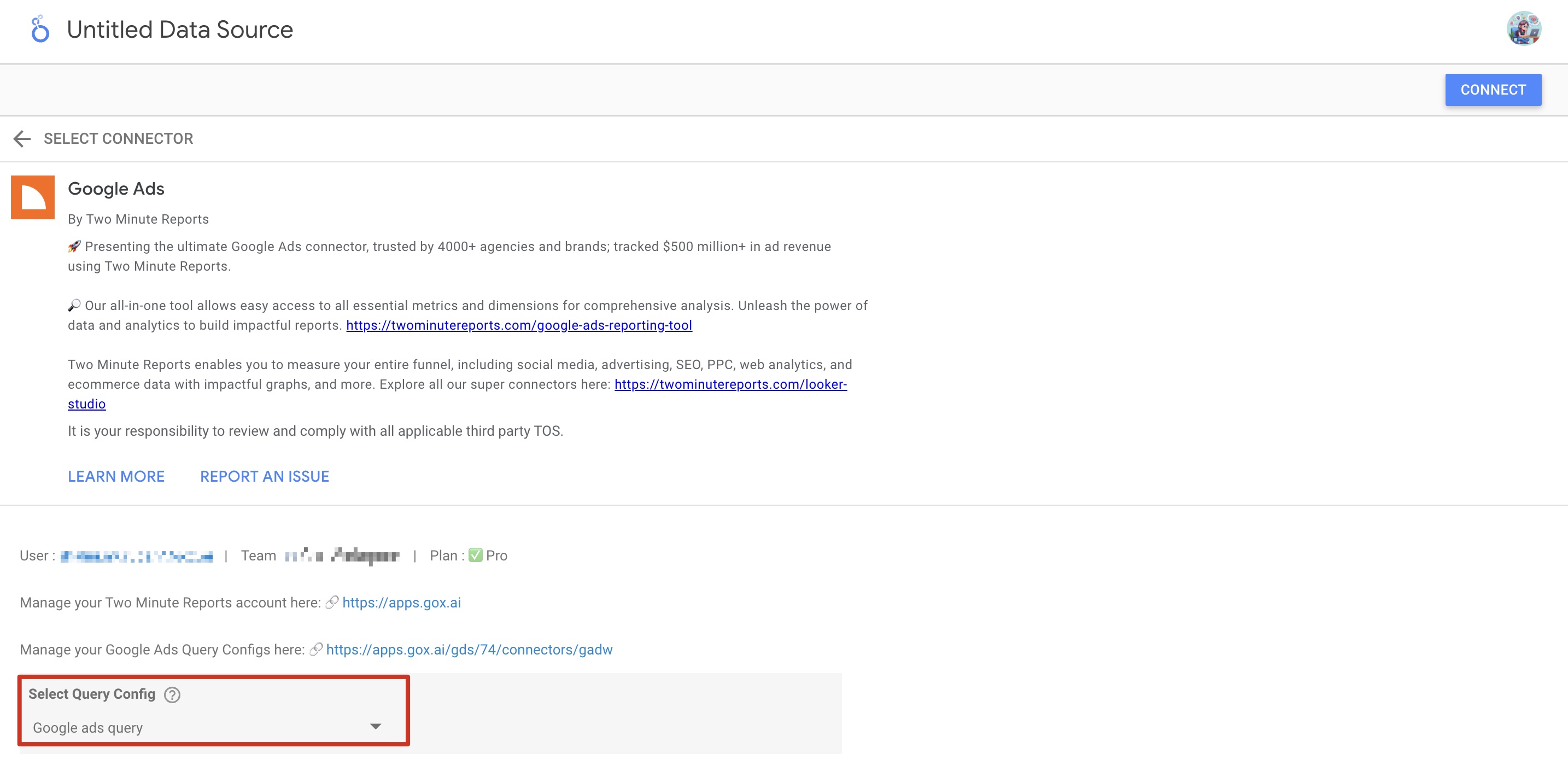Click the green checkmark beside Pro plan

476,556
